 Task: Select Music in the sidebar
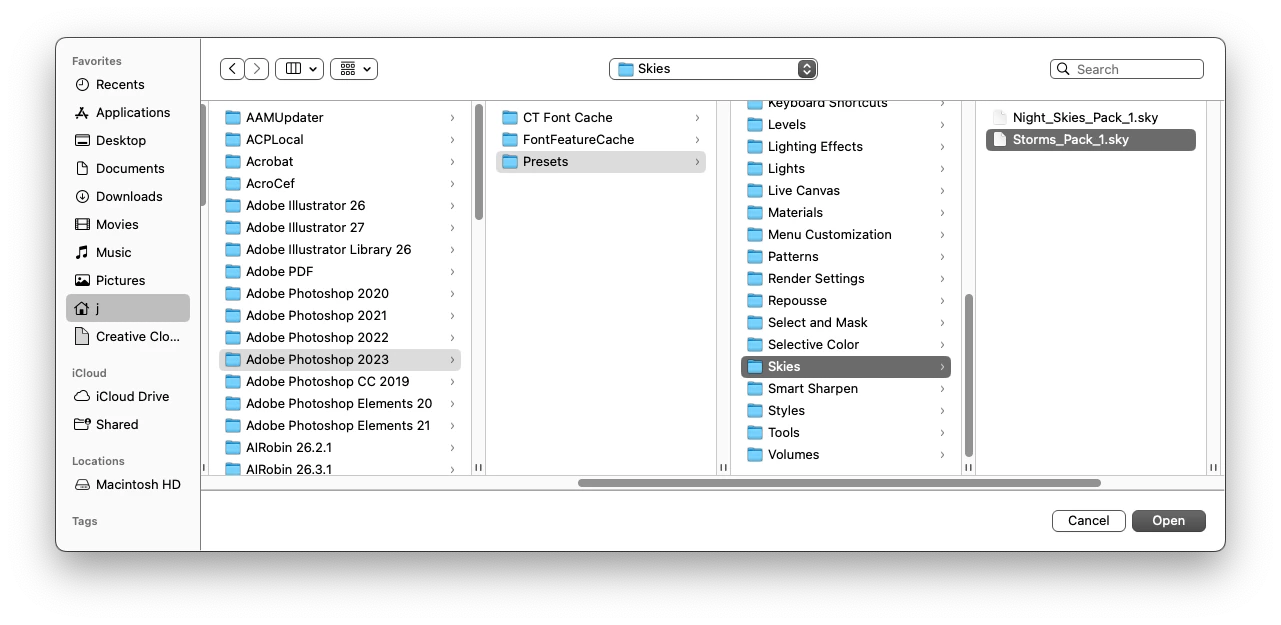128,253
